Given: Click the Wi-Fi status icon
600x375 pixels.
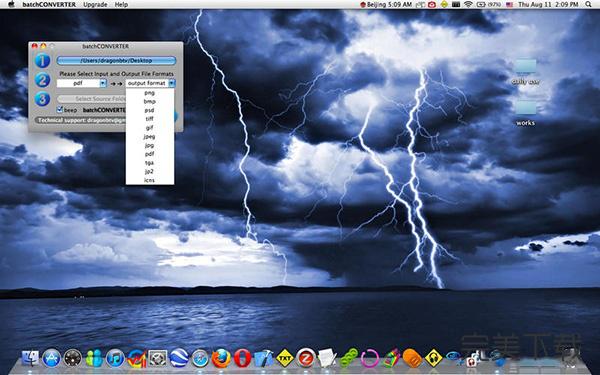Looking at the screenshot, I should click(x=468, y=5).
